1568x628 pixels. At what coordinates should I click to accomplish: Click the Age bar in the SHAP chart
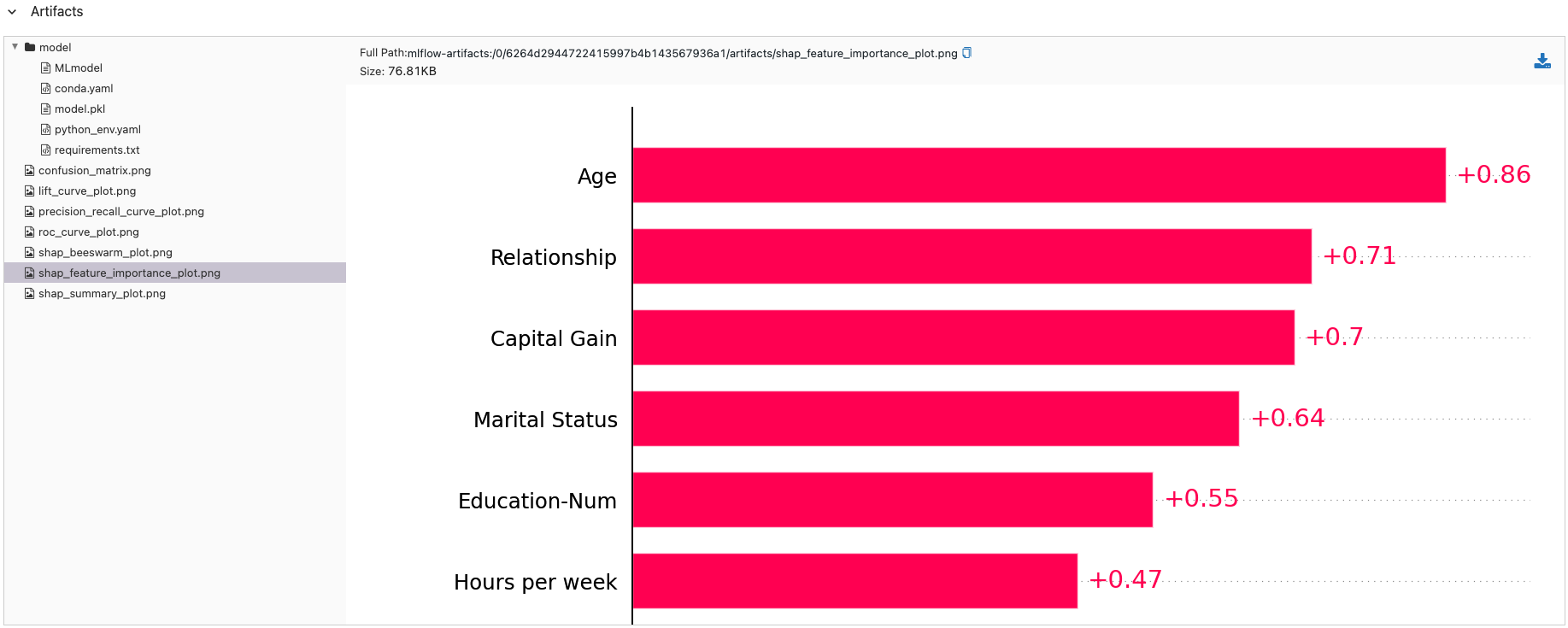(x=1038, y=175)
